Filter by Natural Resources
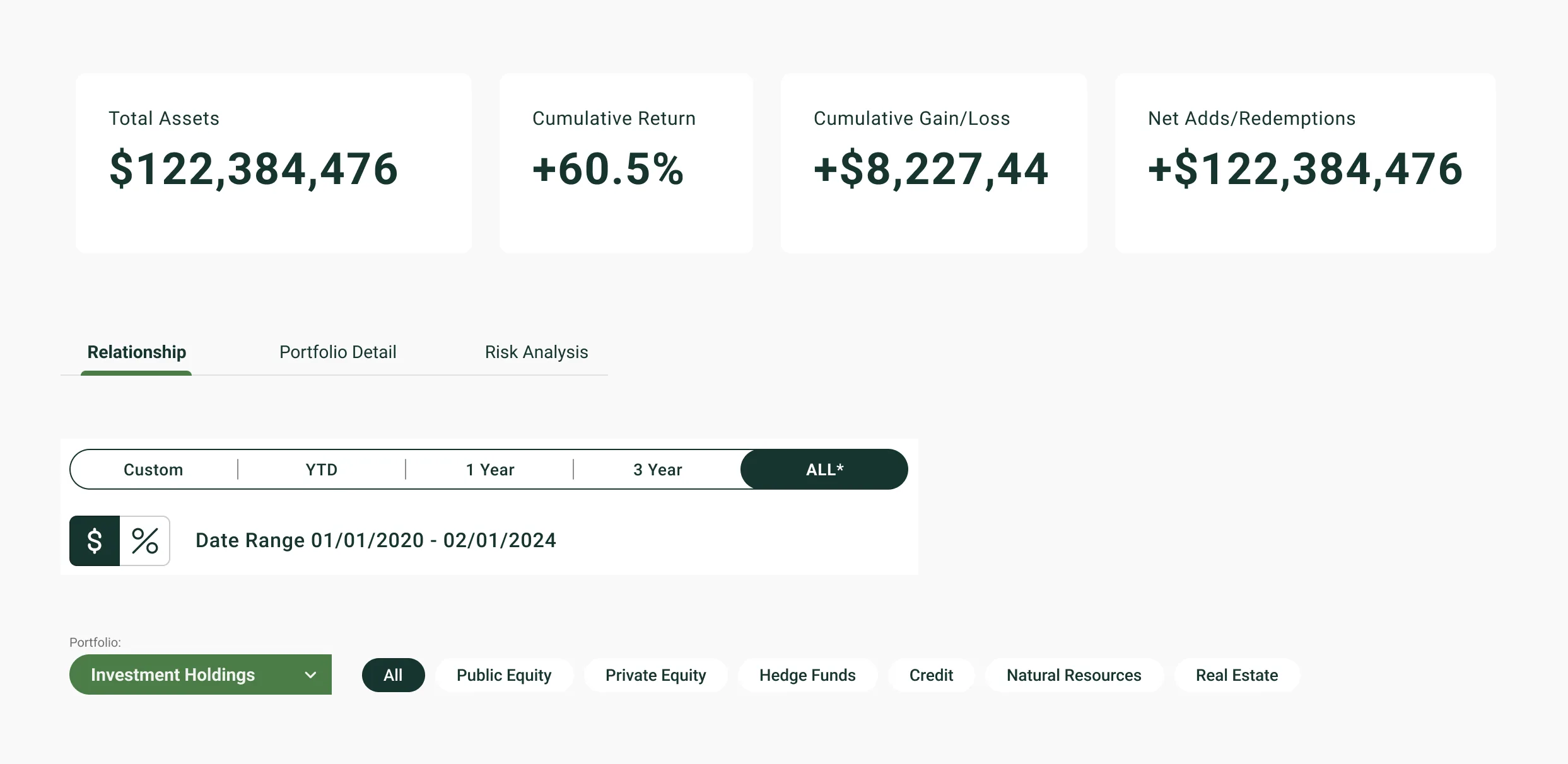Screen dimensions: 1568x764 pos(1074,675)
